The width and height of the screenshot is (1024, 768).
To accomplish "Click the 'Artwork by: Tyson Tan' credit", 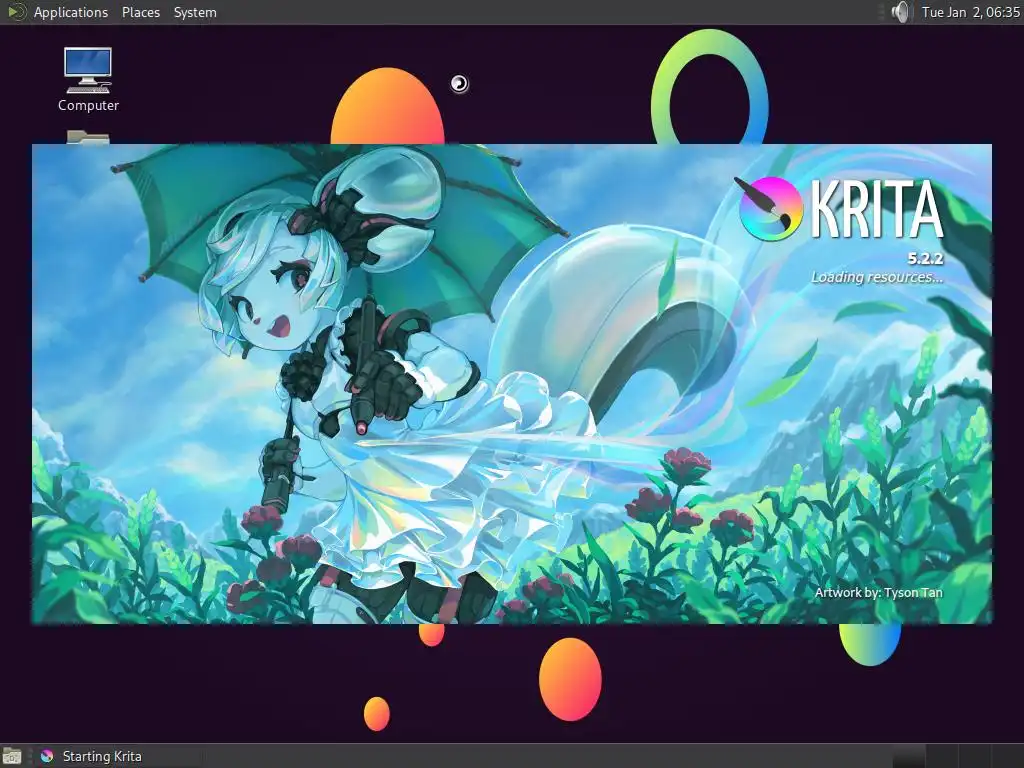I will tap(878, 592).
